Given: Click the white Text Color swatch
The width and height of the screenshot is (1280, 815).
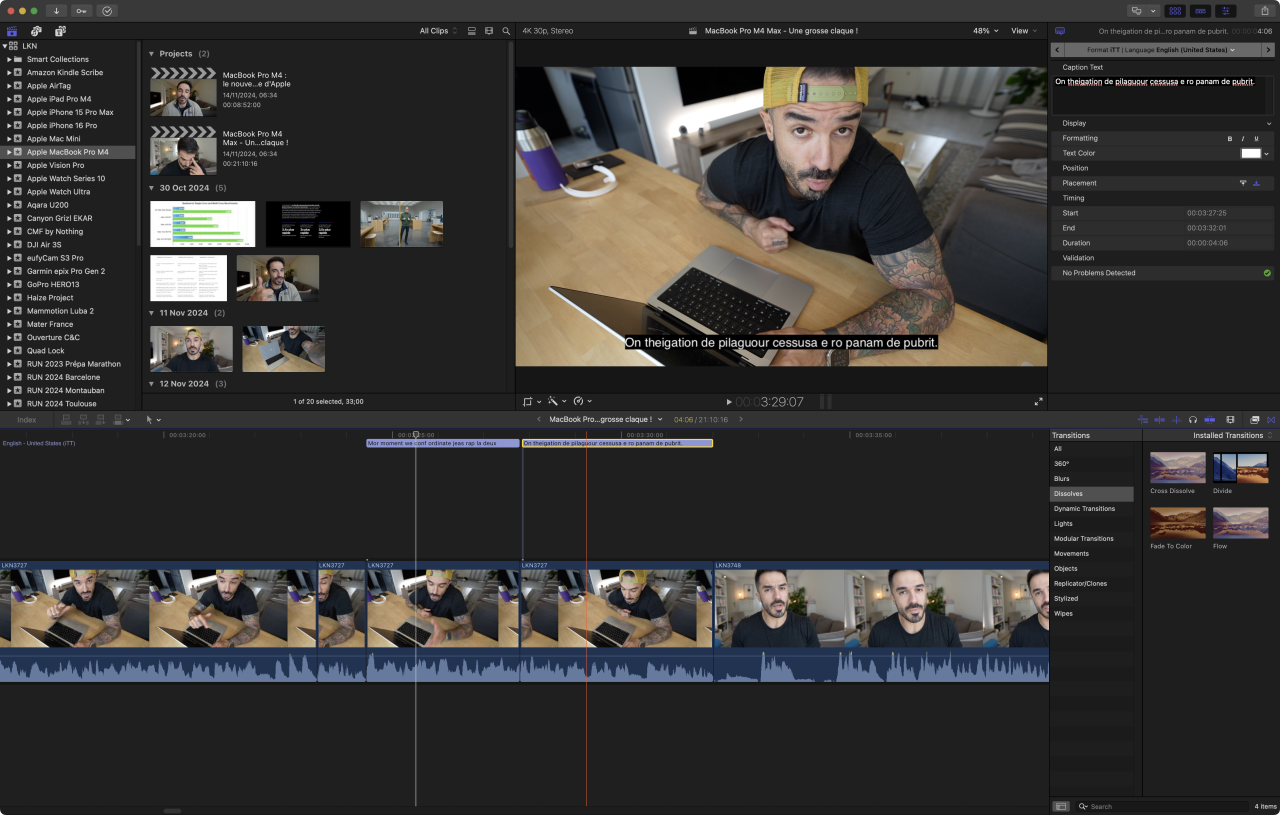Looking at the screenshot, I should click(1250, 153).
